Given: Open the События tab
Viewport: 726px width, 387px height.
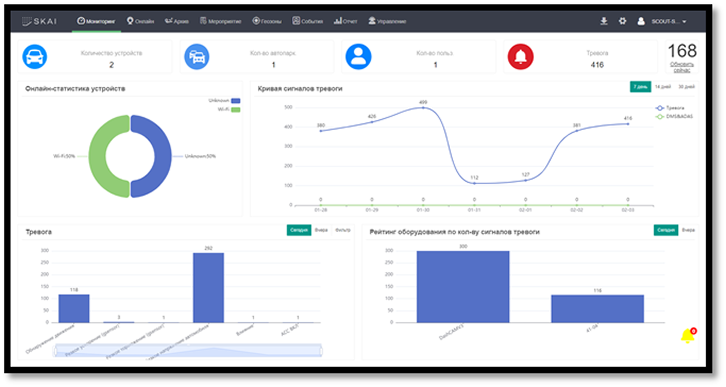Looking at the screenshot, I should pyautogui.click(x=307, y=21).
